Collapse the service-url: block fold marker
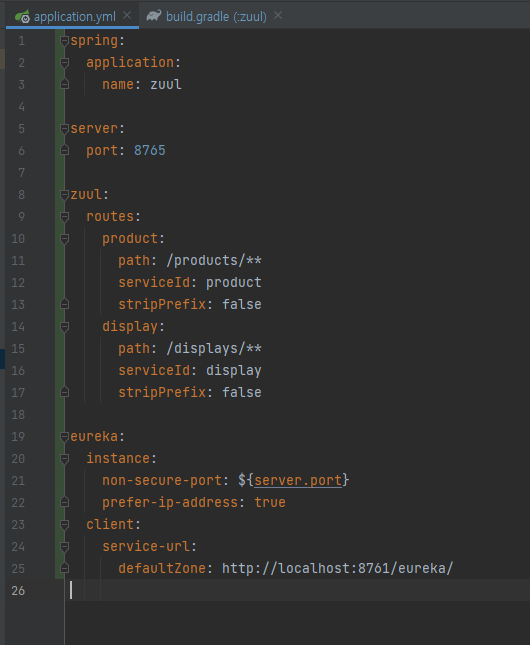Viewport: 530px width, 645px height. [64, 546]
